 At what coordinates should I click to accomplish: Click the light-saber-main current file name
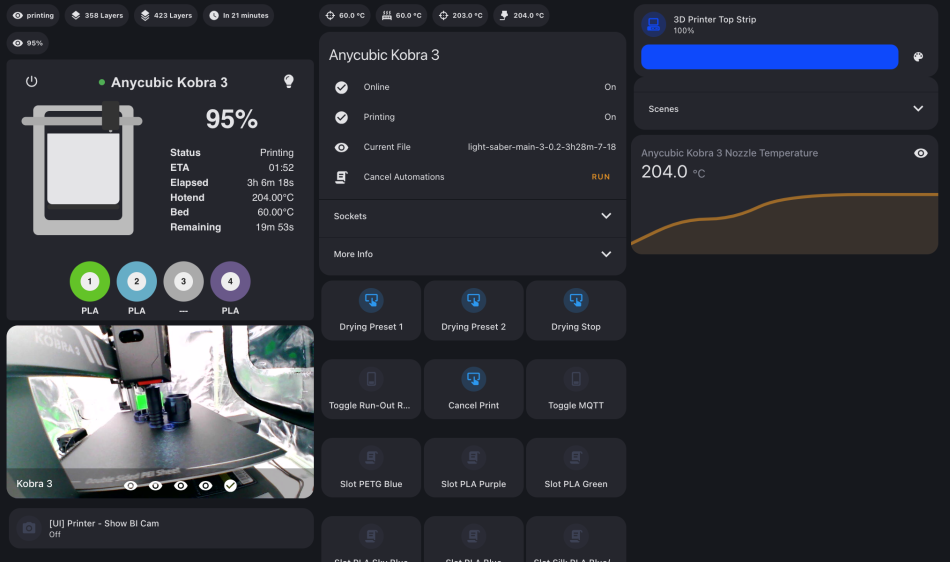[542, 147]
